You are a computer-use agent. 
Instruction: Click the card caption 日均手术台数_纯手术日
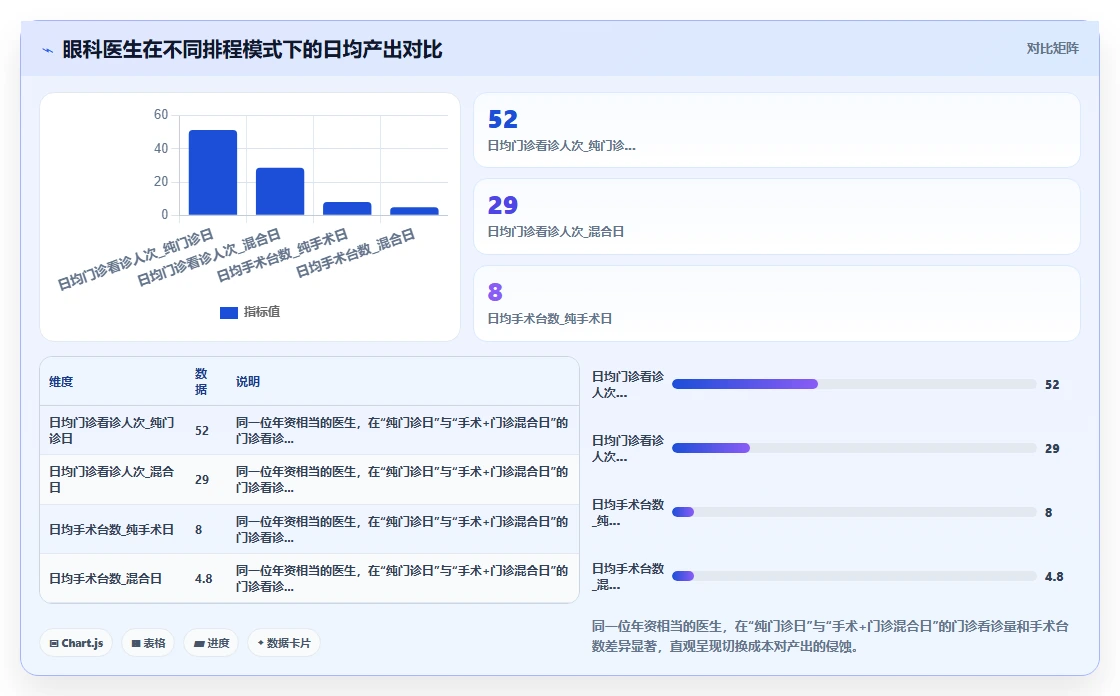click(x=549, y=319)
